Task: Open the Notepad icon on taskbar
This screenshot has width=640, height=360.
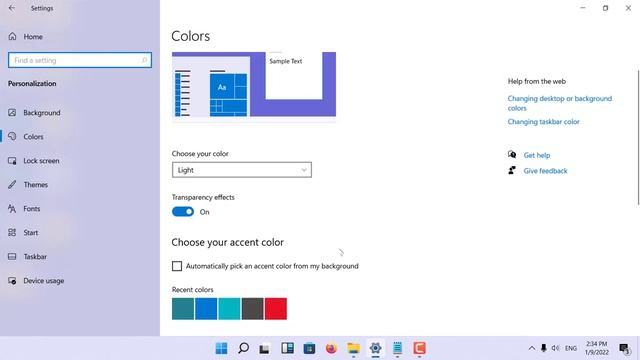Action: pos(397,348)
